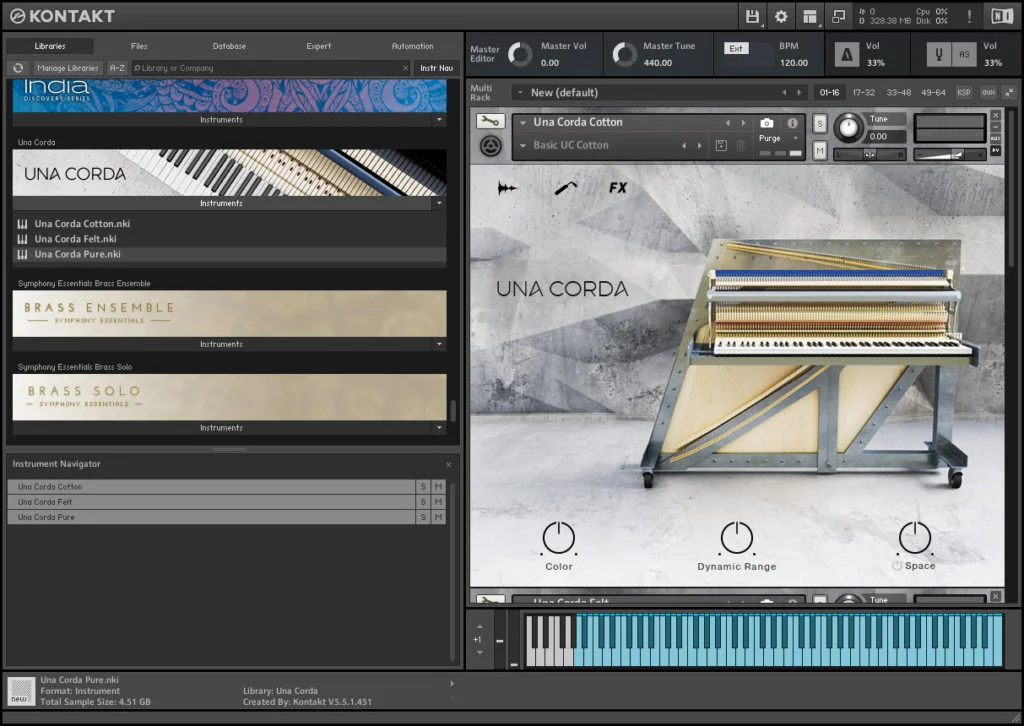Click the exclamation warning icon
The height and width of the screenshot is (726, 1024).
click(x=969, y=16)
